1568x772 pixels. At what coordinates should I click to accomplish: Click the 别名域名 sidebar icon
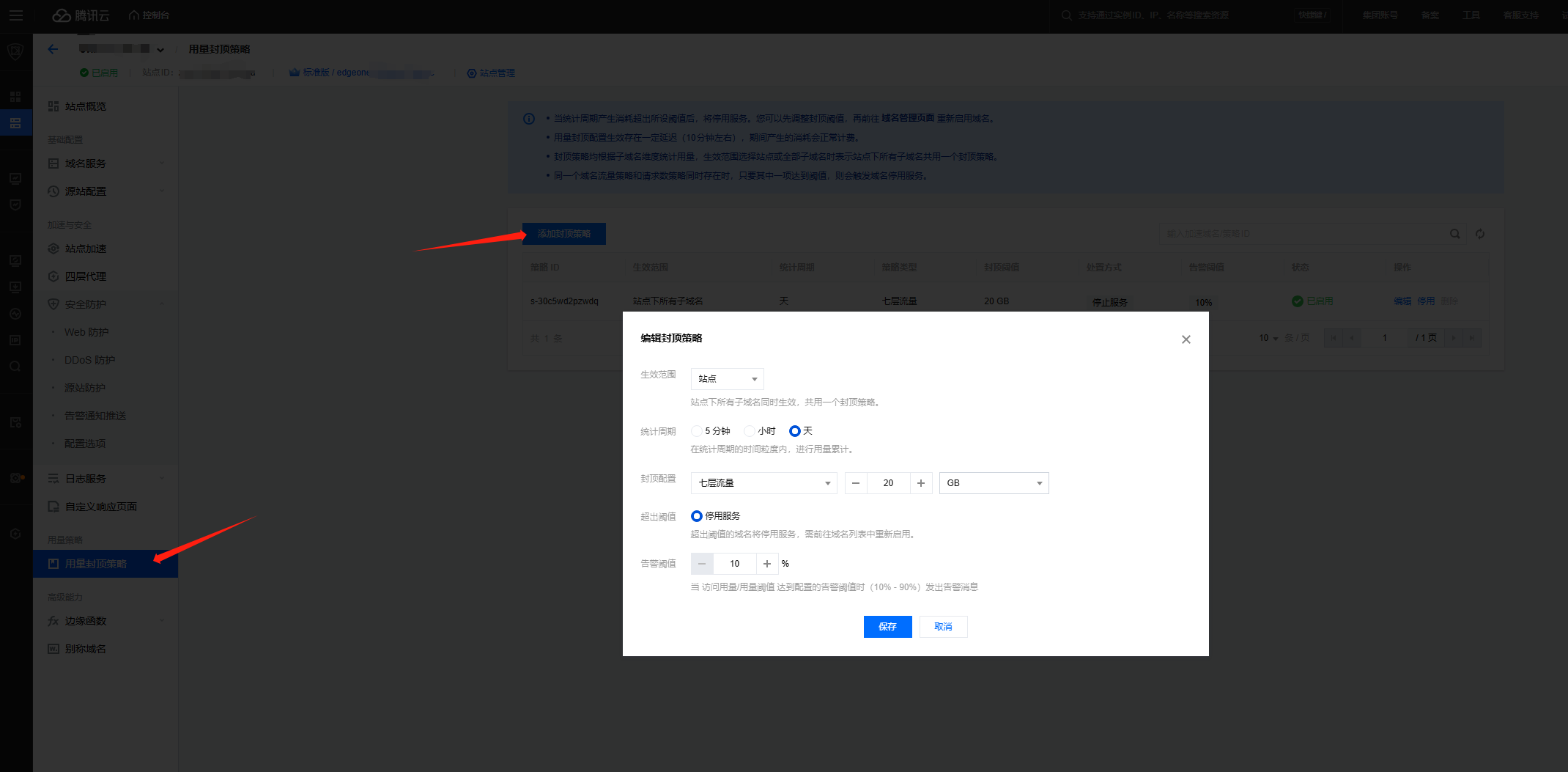53,649
